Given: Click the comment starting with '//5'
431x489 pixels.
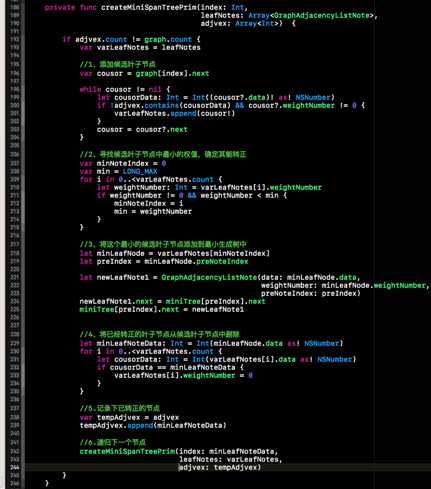Looking at the screenshot, I should [x=120, y=408].
